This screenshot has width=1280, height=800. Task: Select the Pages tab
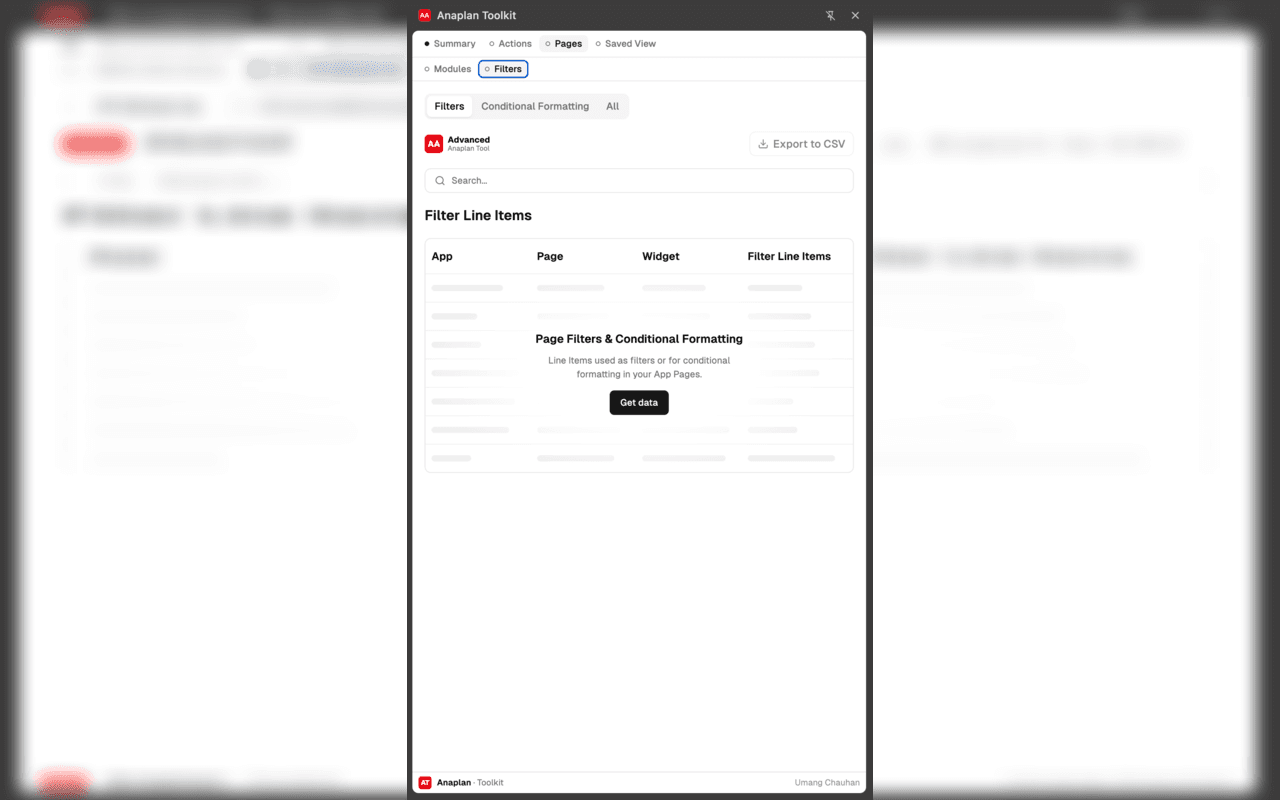click(x=564, y=44)
